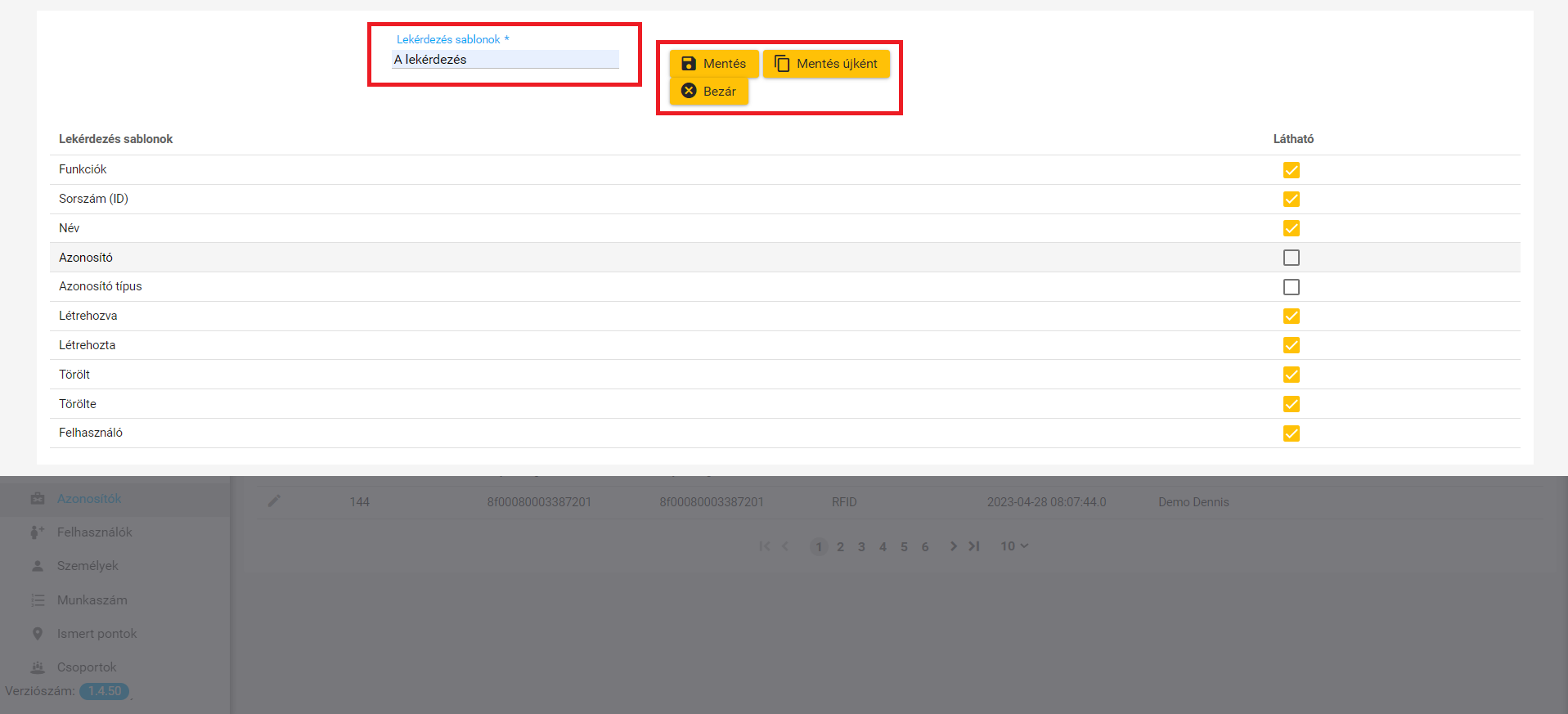The width and height of the screenshot is (1568, 714).
Task: Open the rows per page dropdown
Action: 1014,546
